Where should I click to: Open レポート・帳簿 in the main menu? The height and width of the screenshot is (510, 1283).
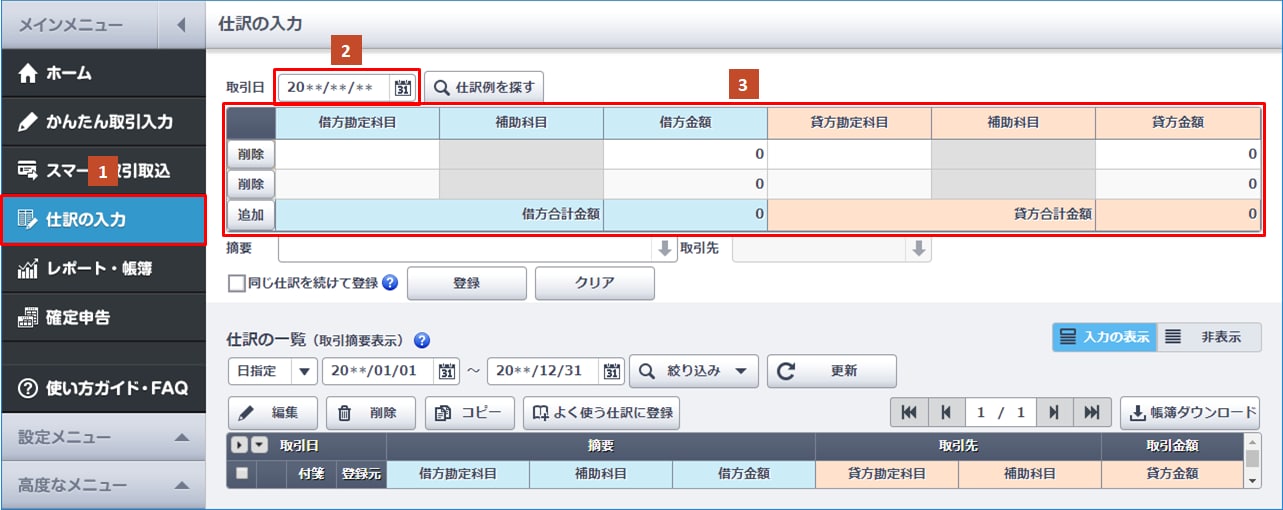click(x=102, y=269)
